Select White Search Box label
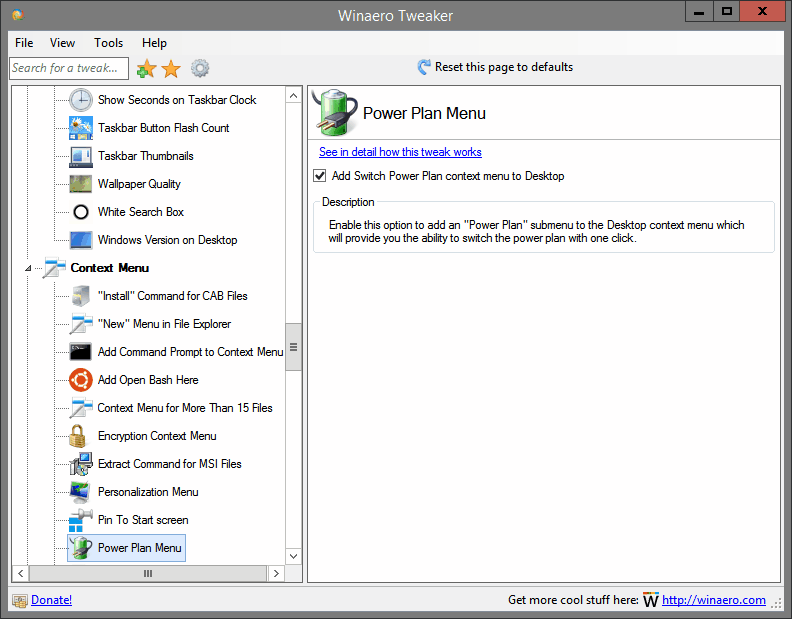 [140, 212]
